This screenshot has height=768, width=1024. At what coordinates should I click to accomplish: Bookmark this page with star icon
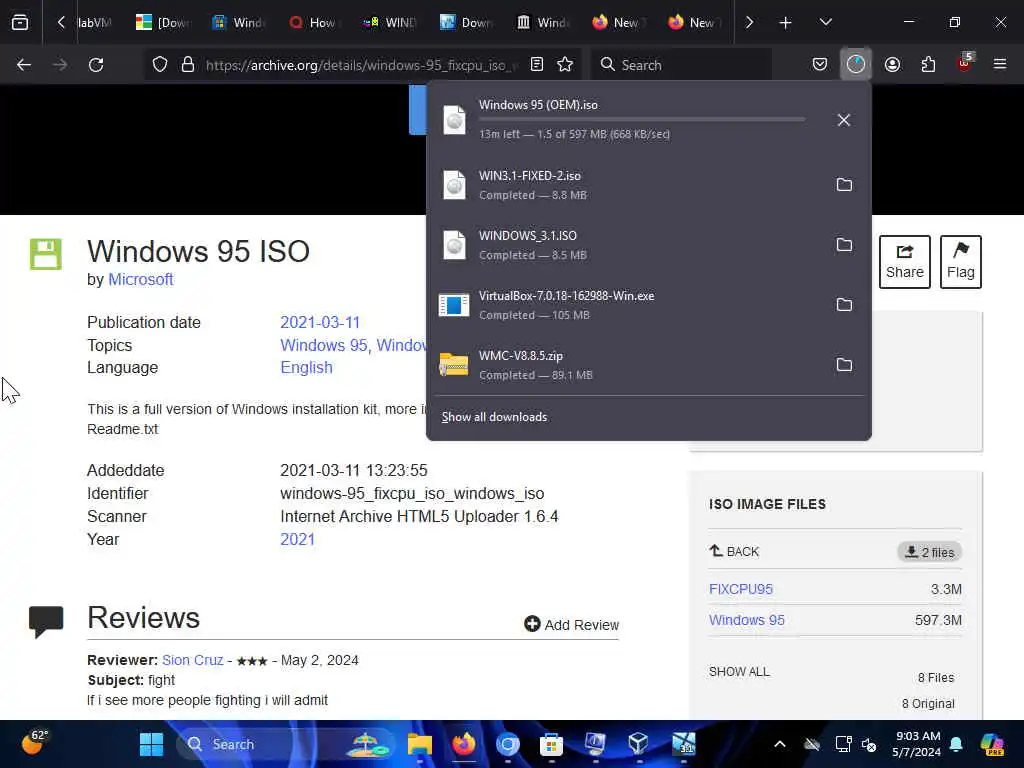tap(565, 65)
